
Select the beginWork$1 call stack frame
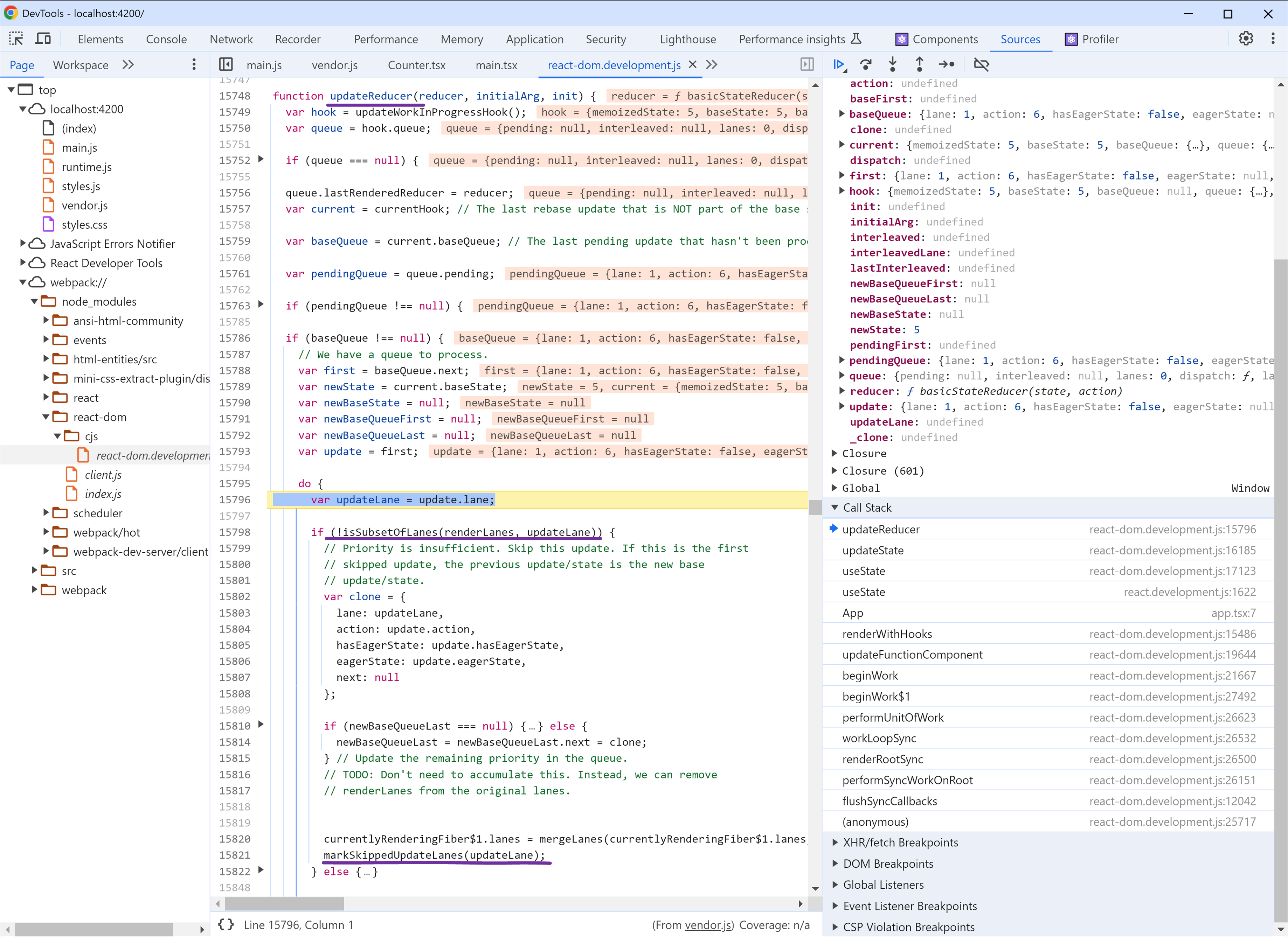[1048, 697]
